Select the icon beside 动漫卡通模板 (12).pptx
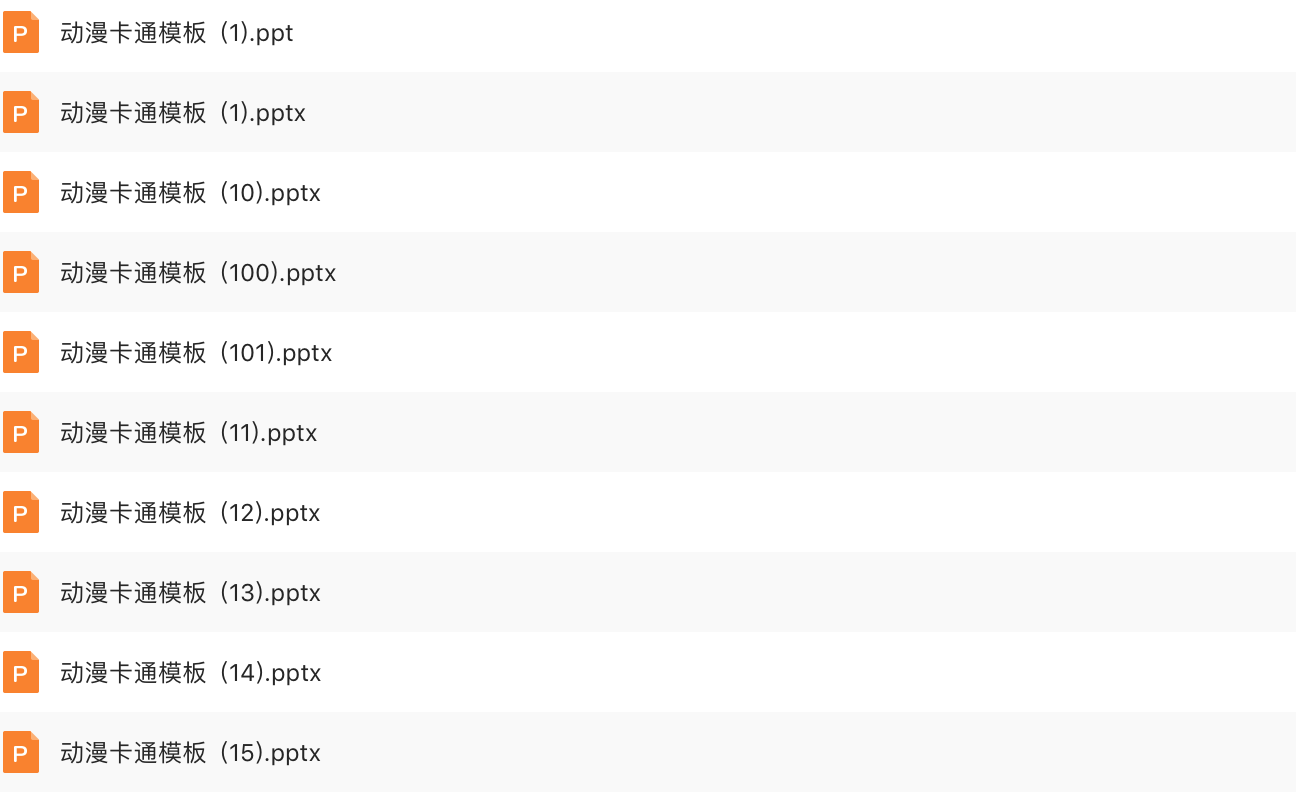Viewport: 1296px width, 792px height. [21, 512]
